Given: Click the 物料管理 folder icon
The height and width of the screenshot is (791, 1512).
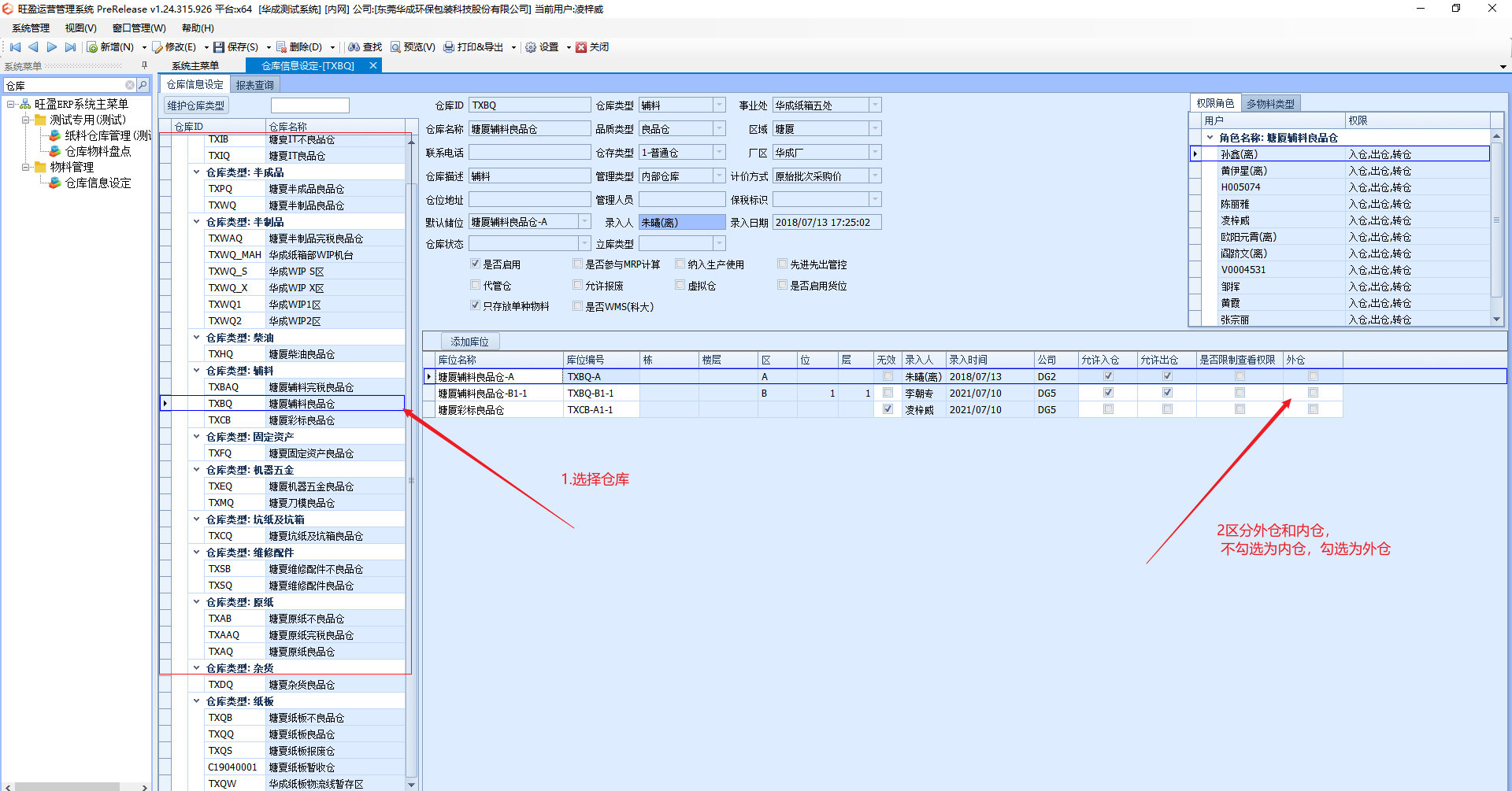Looking at the screenshot, I should click(x=40, y=167).
